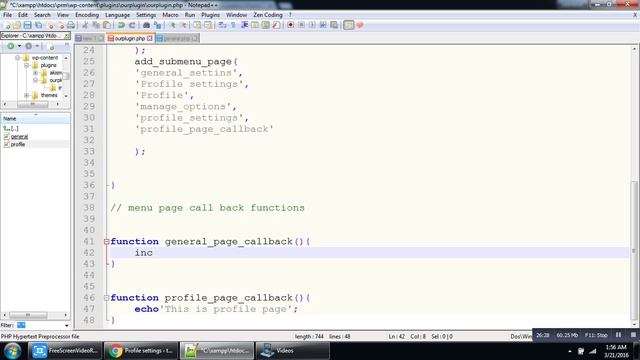The height and width of the screenshot is (360, 640).
Task: Toggle Synchronize Vertical Scrolling
Action: (197, 25)
